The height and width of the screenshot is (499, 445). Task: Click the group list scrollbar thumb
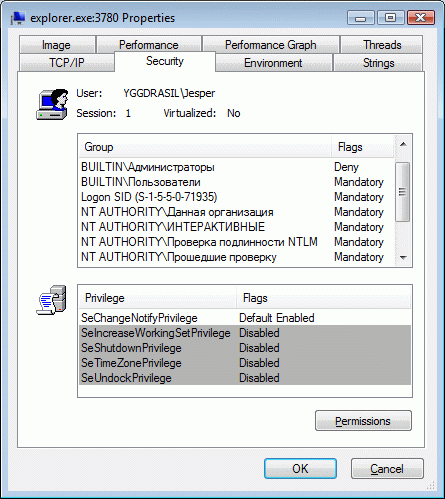click(402, 192)
